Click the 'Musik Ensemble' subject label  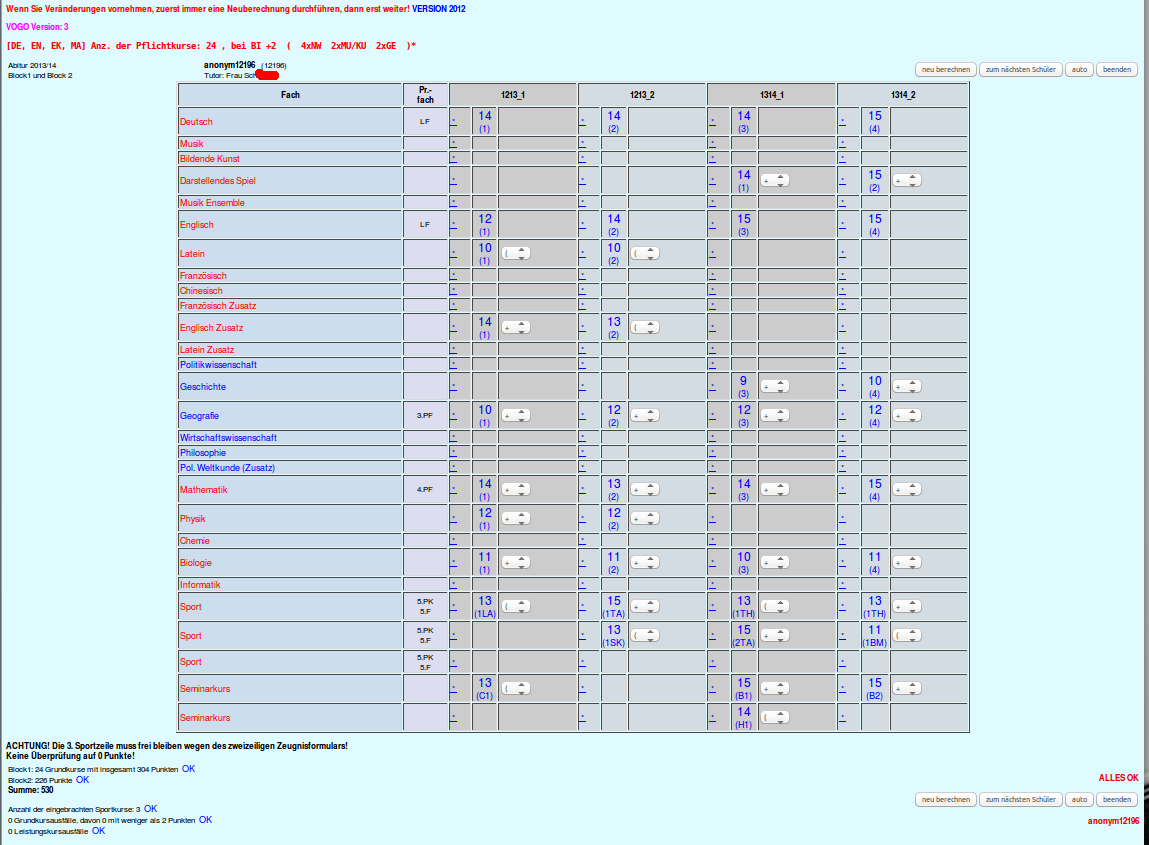(x=213, y=203)
